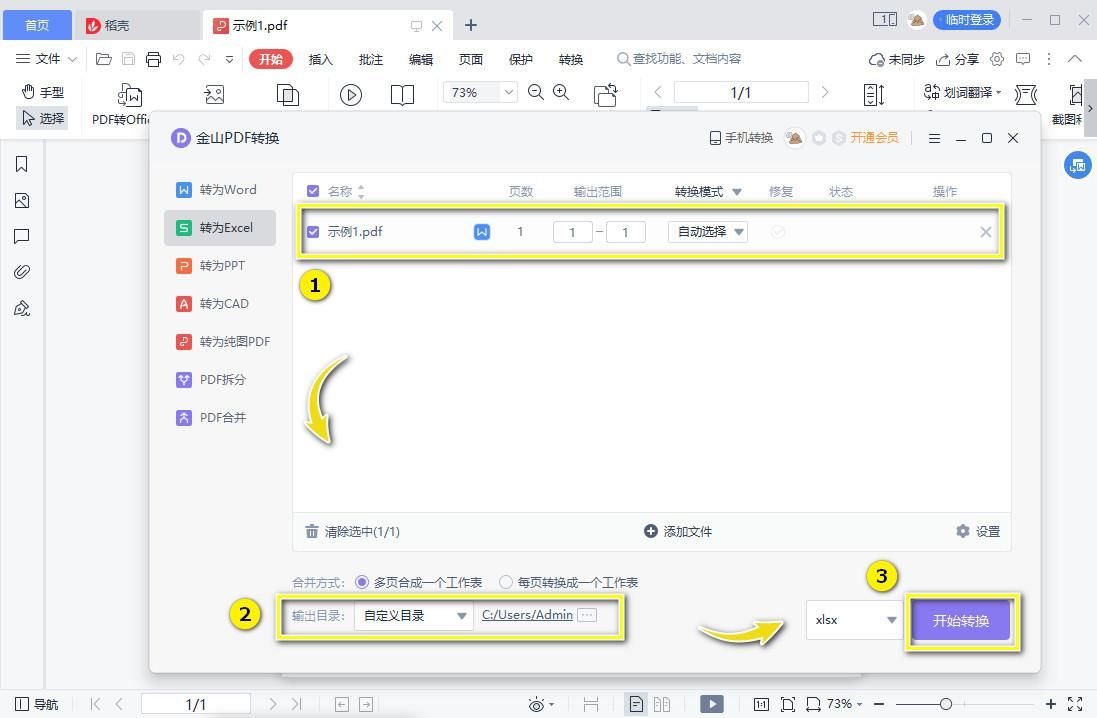Open the 转换模式 header dropdown arrow
This screenshot has width=1097, height=718.
(x=737, y=192)
